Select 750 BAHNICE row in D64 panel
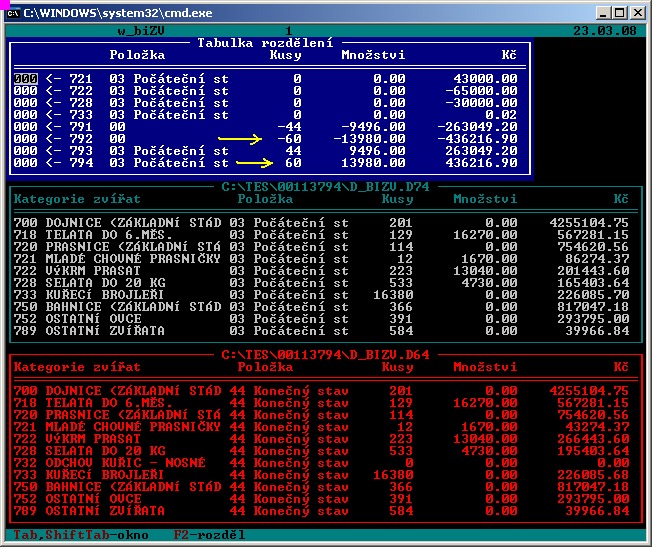The width and height of the screenshot is (652, 547). [321, 488]
